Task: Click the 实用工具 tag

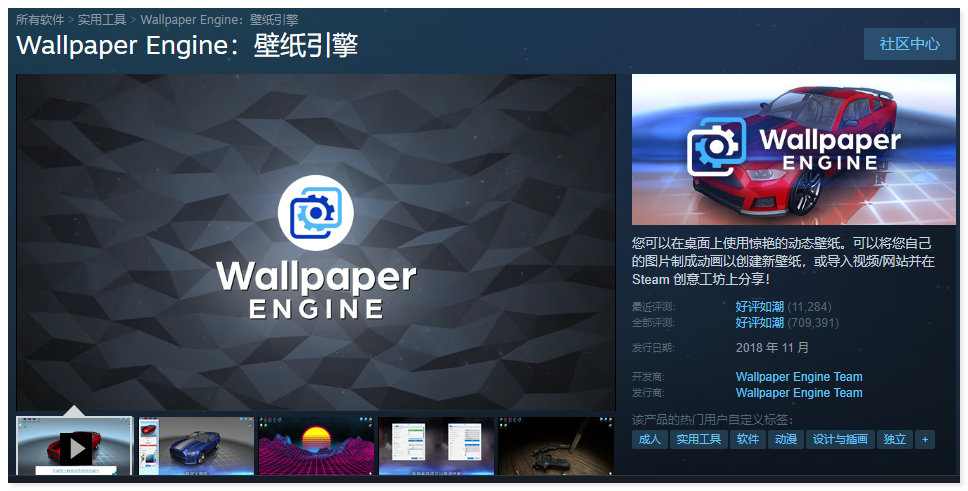Action: (x=698, y=439)
